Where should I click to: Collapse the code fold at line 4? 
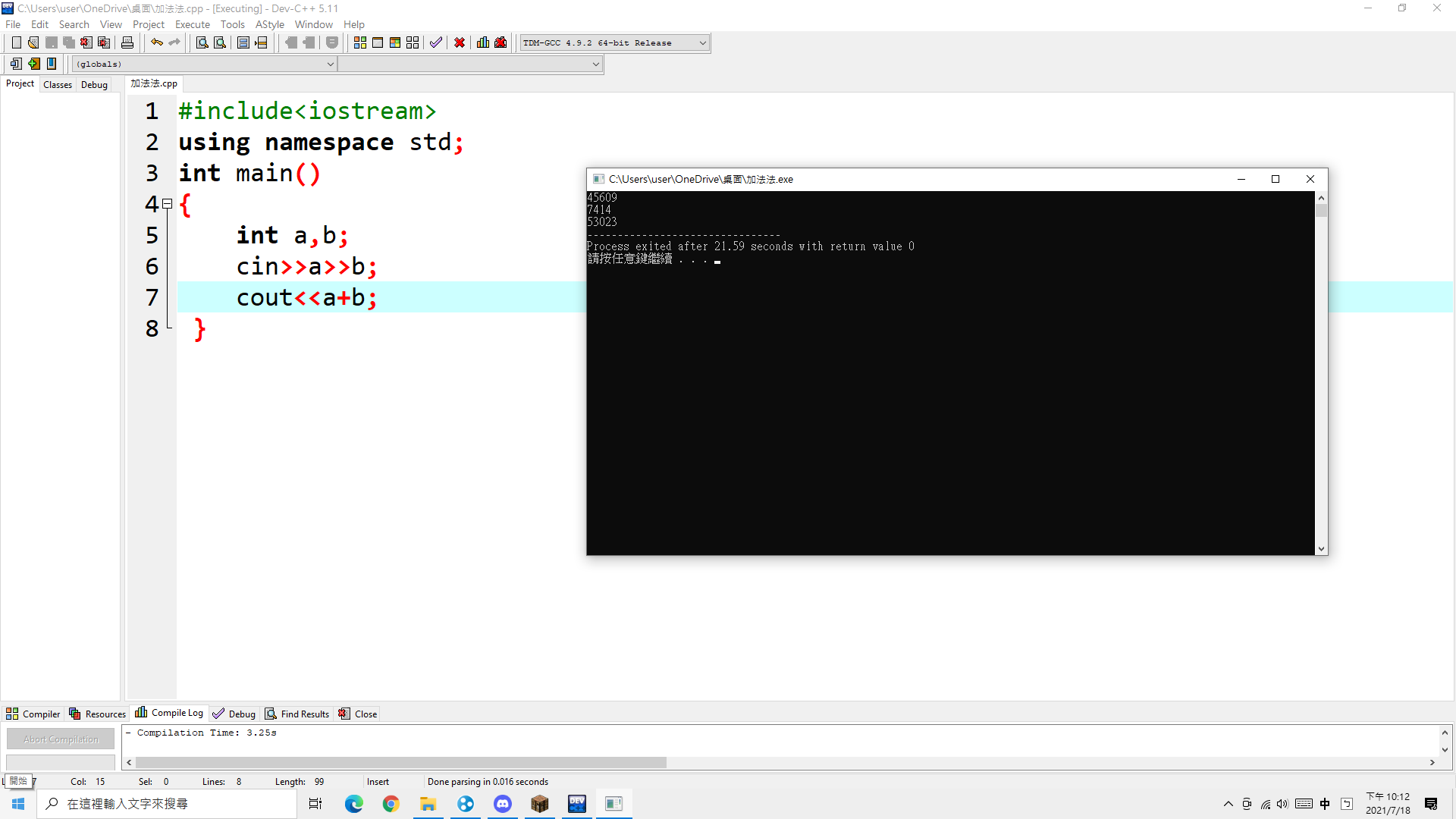click(x=168, y=204)
